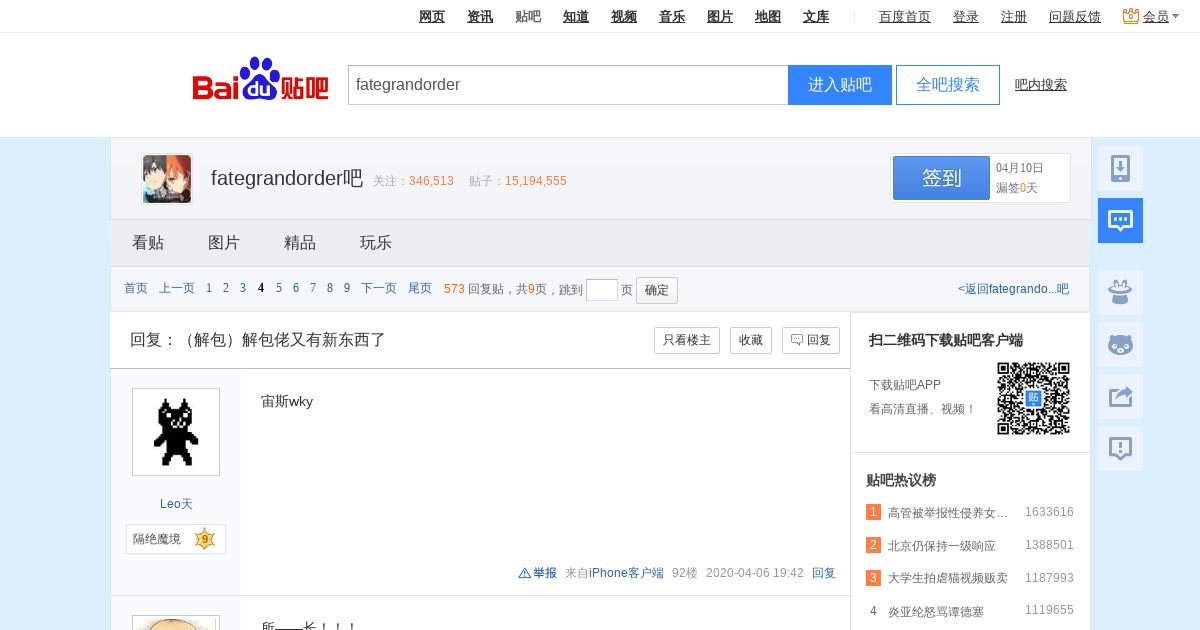Viewport: 1200px width, 630px height.
Task: Click the 只看楼主 button
Action: (x=687, y=340)
